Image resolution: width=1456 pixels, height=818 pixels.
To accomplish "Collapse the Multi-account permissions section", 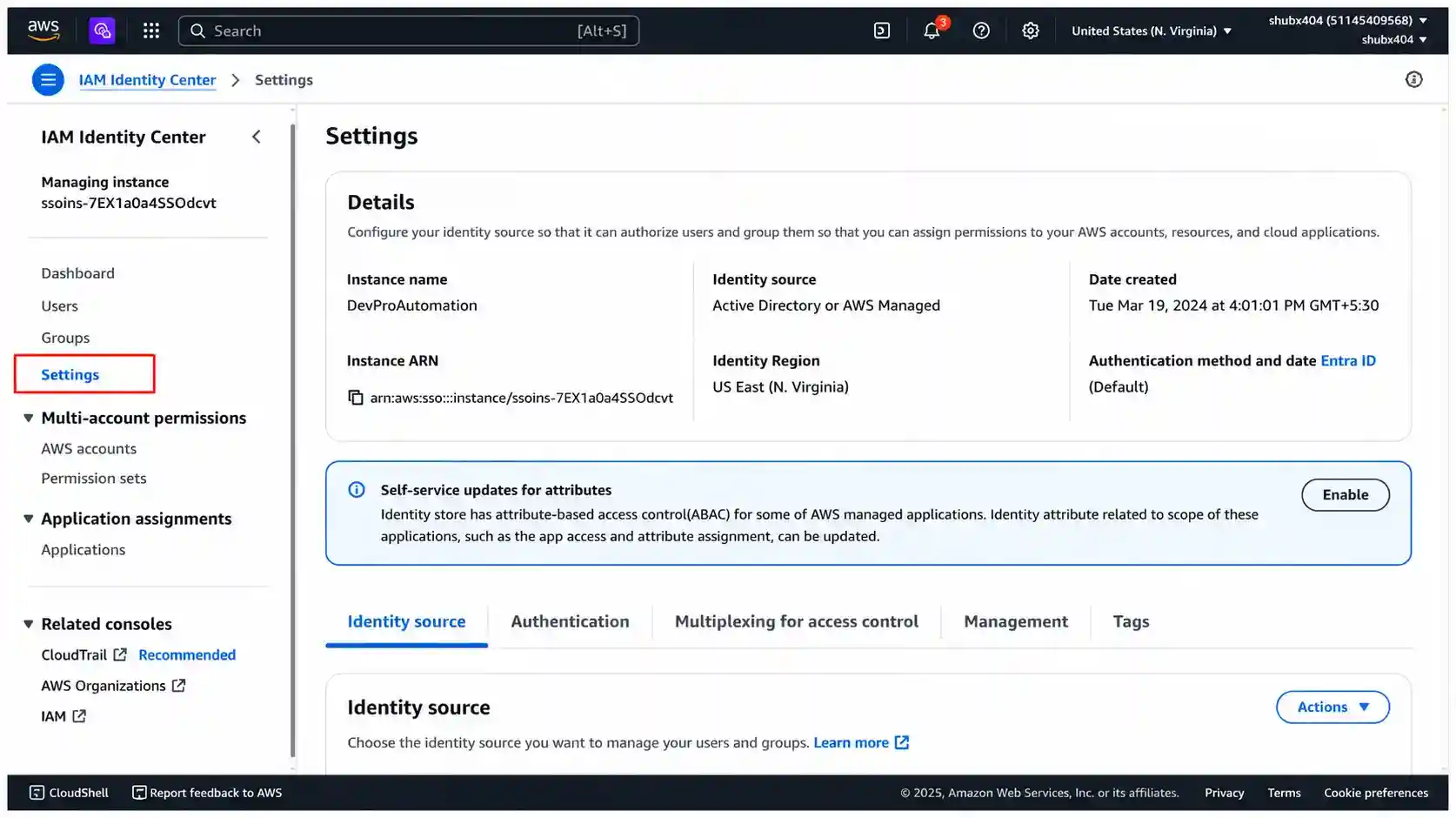I will tap(29, 419).
